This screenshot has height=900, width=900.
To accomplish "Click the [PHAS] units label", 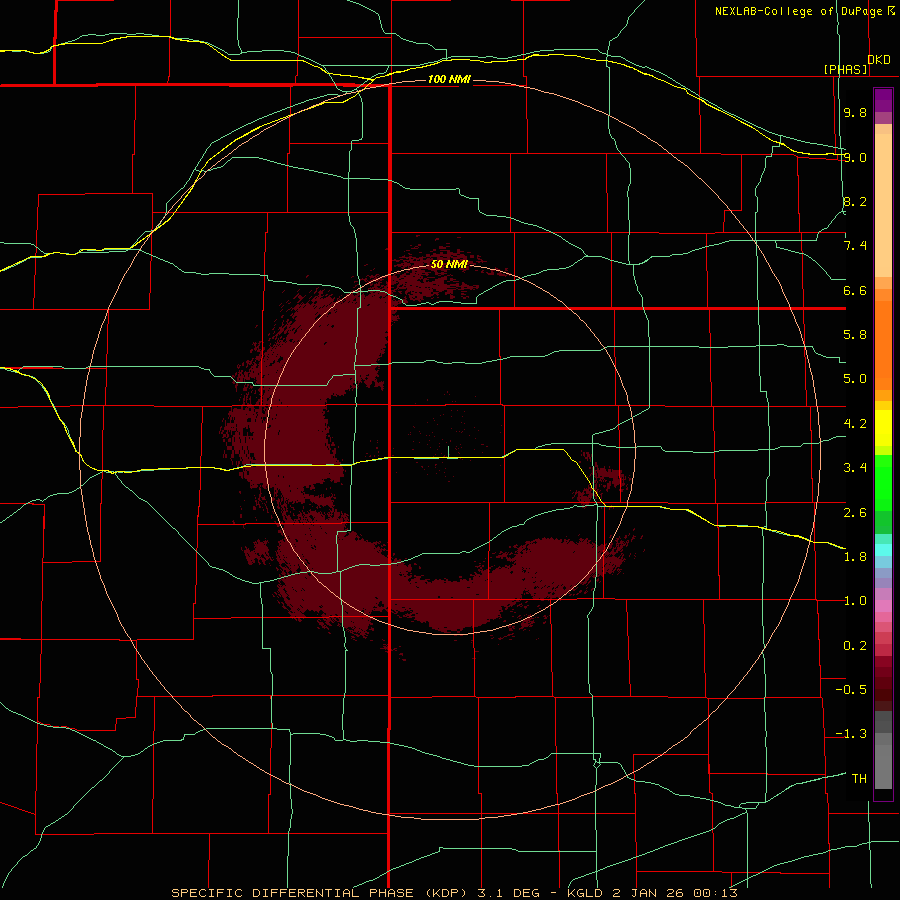I will click(845, 69).
